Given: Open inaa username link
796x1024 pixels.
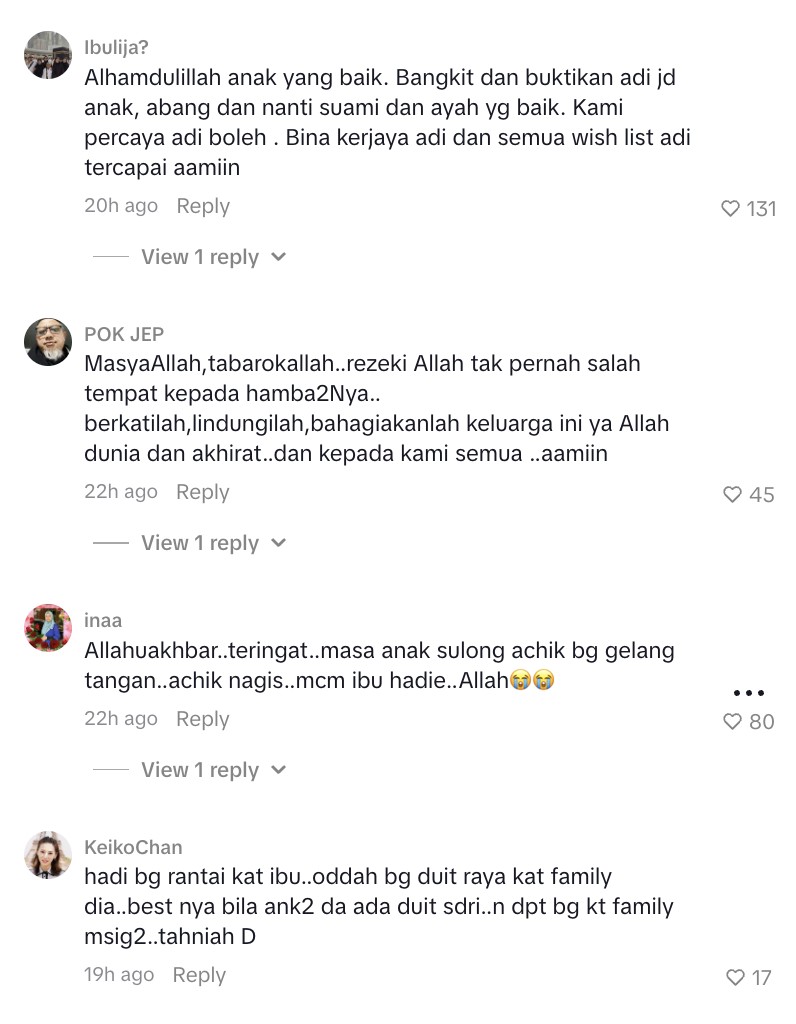Looking at the screenshot, I should [103, 620].
